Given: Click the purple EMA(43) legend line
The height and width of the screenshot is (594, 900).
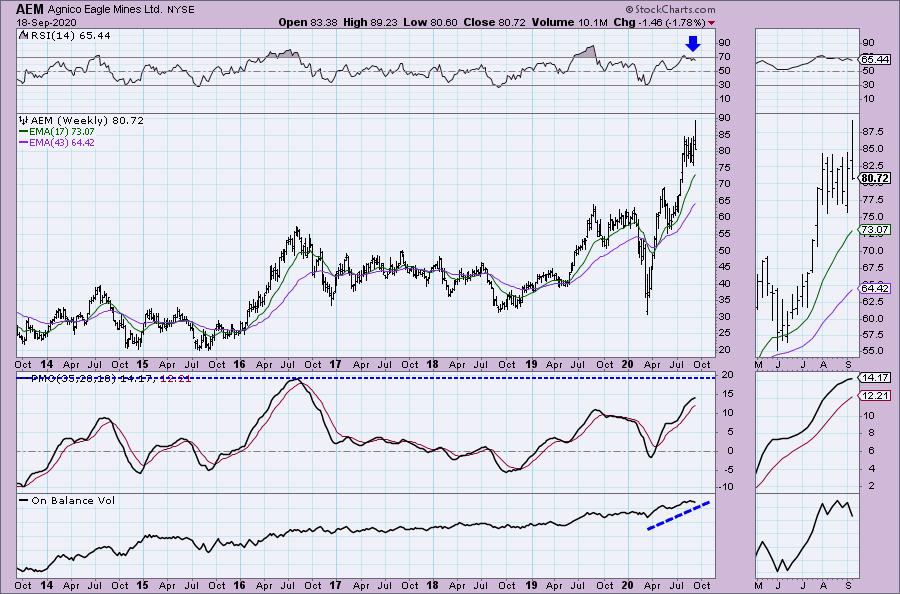Looking at the screenshot, I should click(x=24, y=143).
